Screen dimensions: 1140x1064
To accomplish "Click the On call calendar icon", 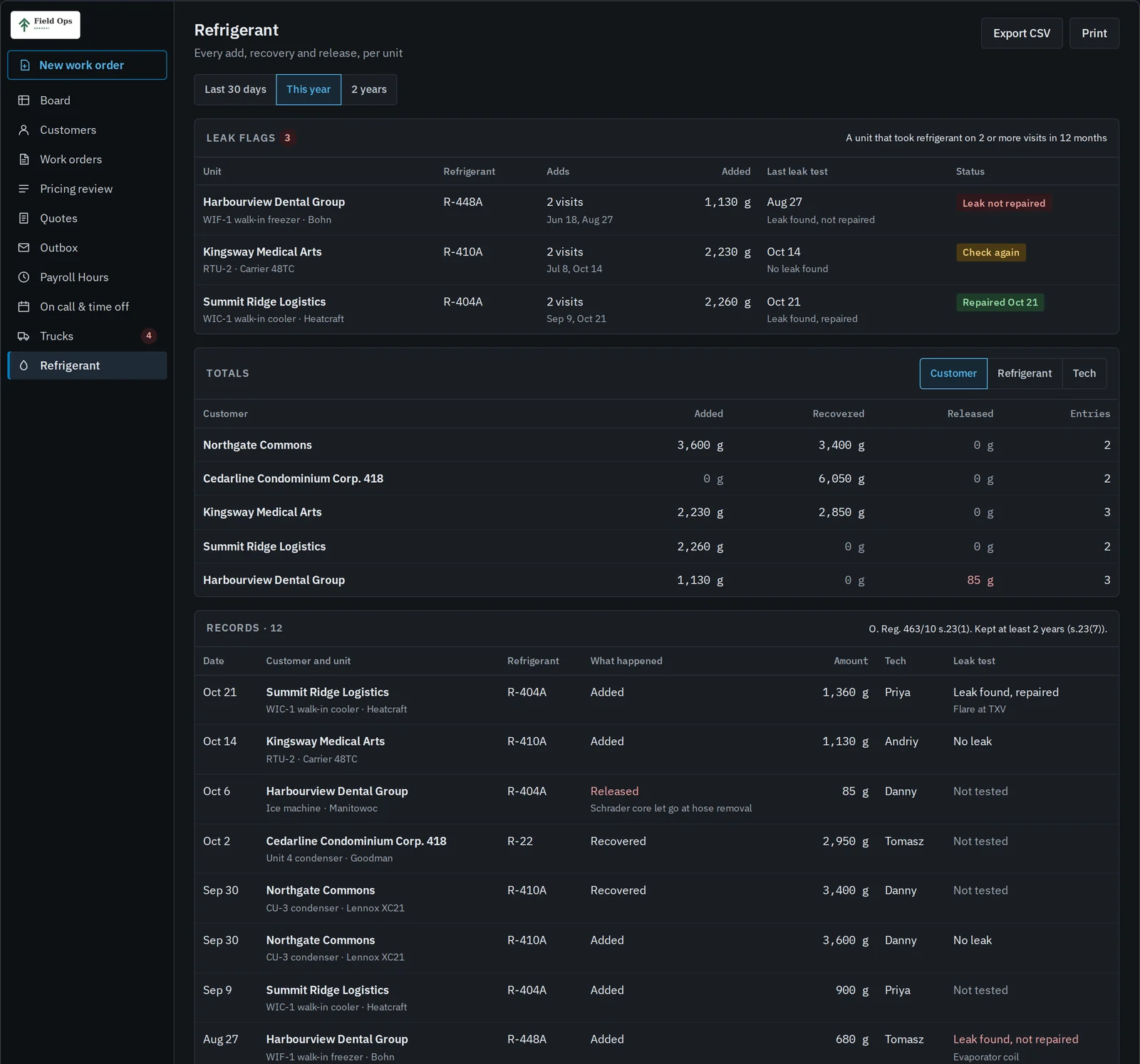I will (24, 306).
